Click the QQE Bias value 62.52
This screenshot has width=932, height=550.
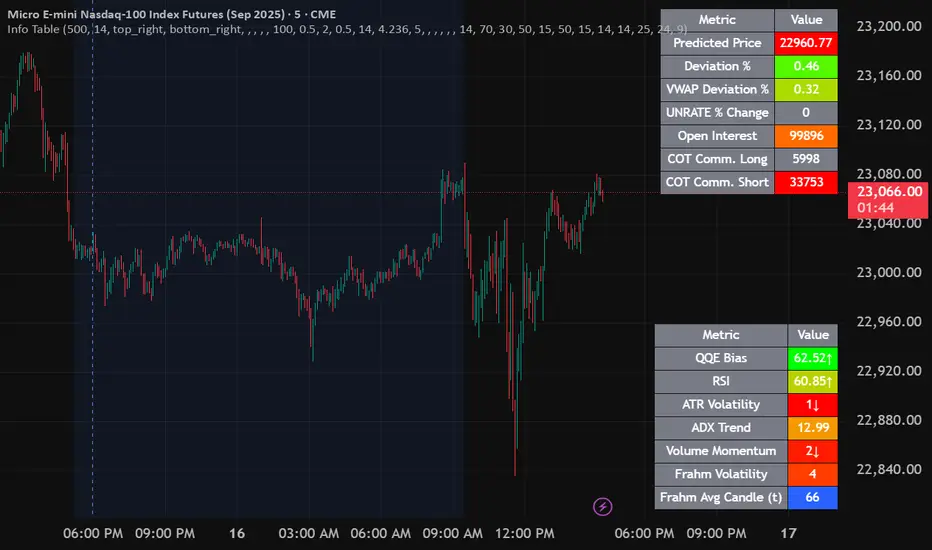point(812,358)
